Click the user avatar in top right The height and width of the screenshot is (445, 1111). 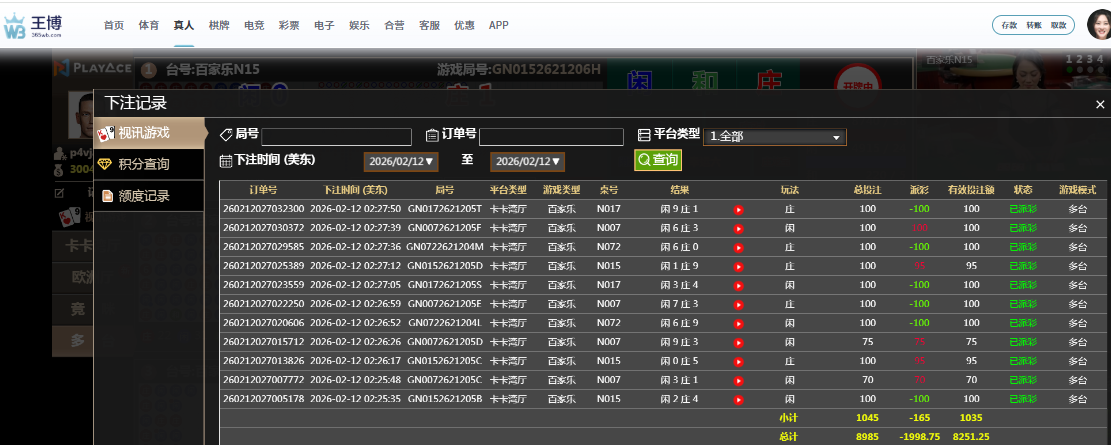coord(1098,24)
